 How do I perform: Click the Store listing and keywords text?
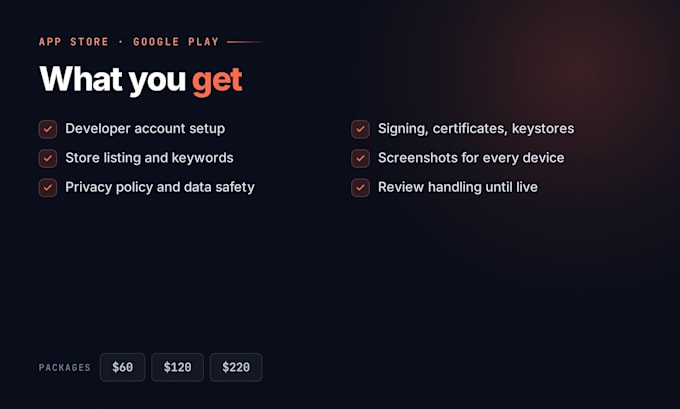click(149, 158)
